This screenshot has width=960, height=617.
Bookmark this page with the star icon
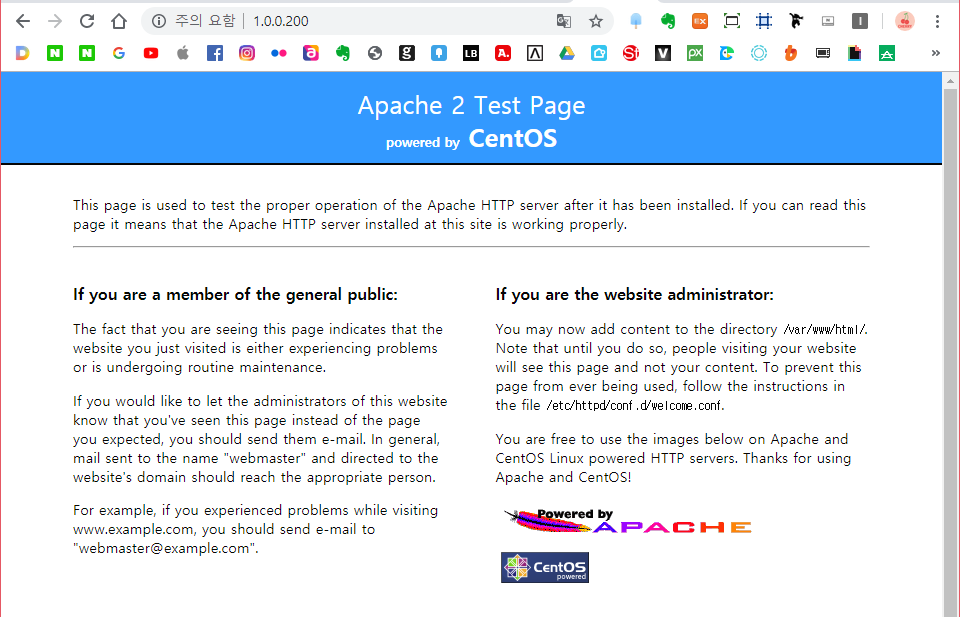tap(596, 21)
